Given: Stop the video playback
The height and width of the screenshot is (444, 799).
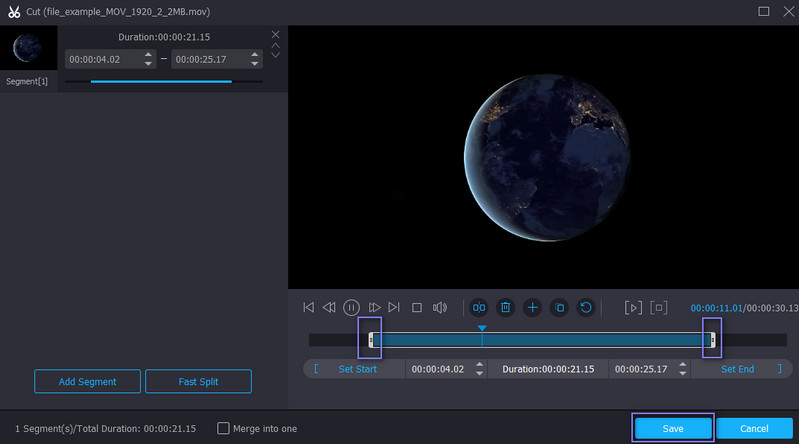Looking at the screenshot, I should 417,308.
